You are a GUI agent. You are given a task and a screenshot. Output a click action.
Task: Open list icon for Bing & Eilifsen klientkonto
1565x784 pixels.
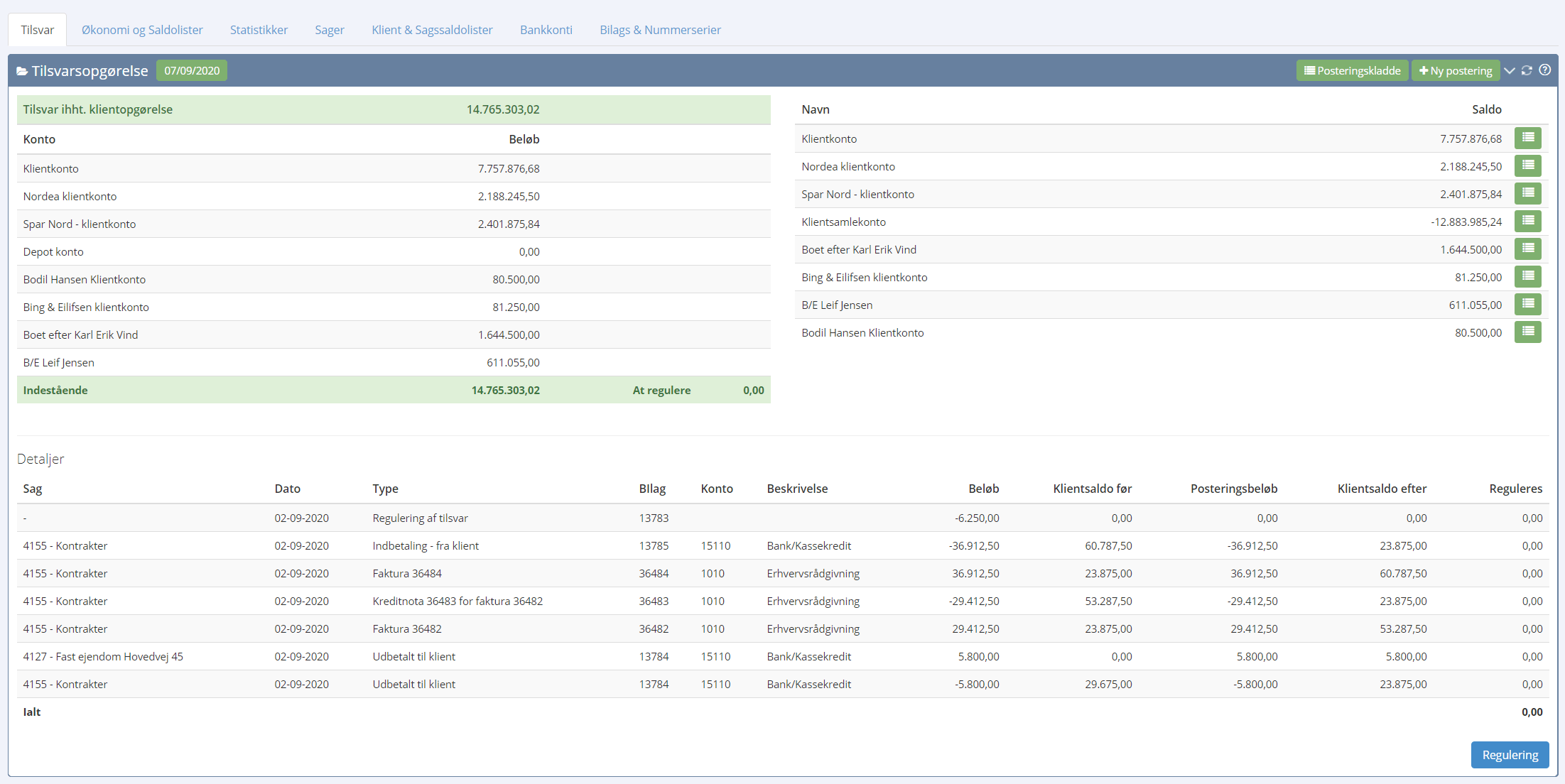point(1527,276)
